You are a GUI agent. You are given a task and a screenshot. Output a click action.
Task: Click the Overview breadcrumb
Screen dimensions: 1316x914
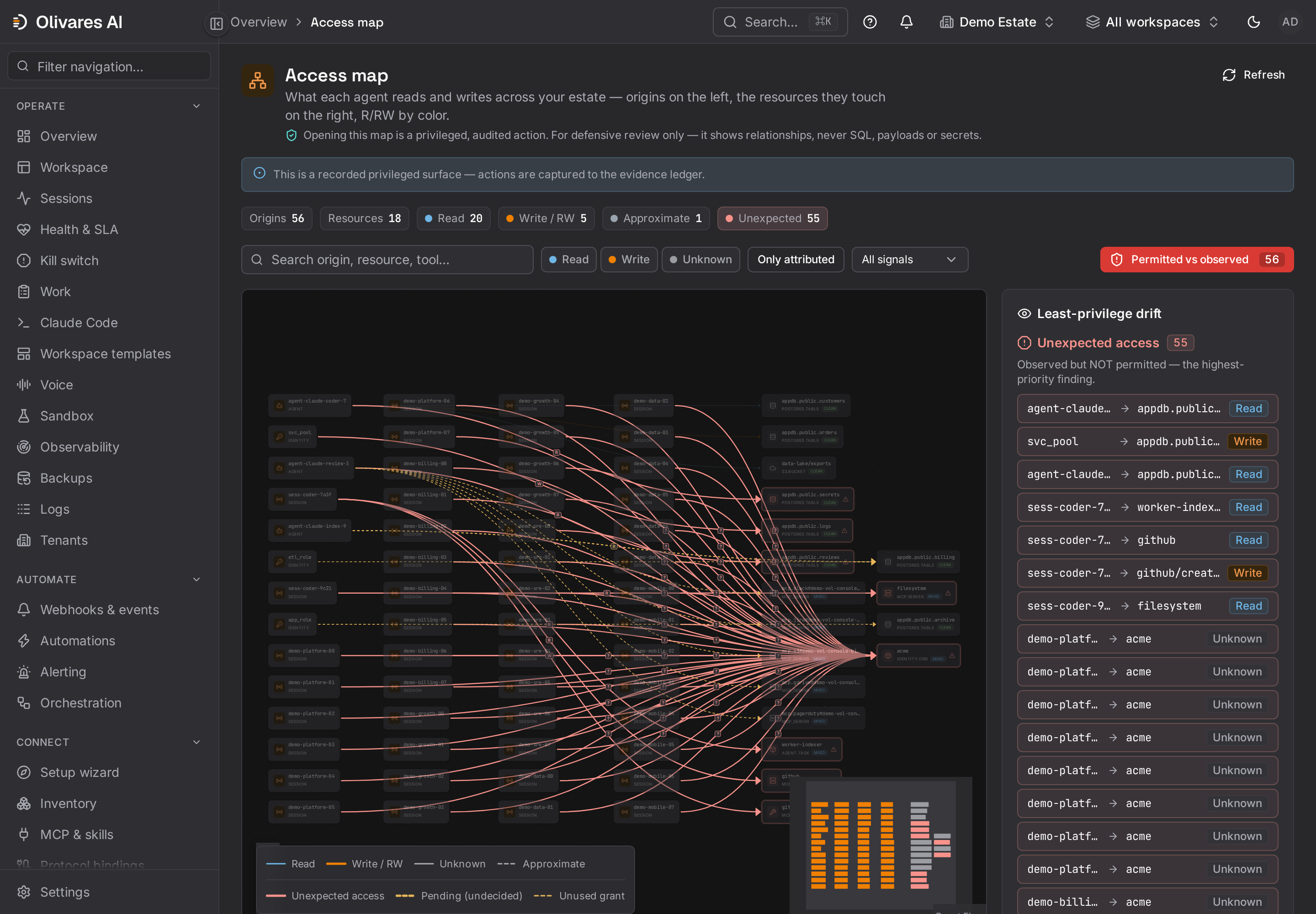pyautogui.click(x=258, y=22)
